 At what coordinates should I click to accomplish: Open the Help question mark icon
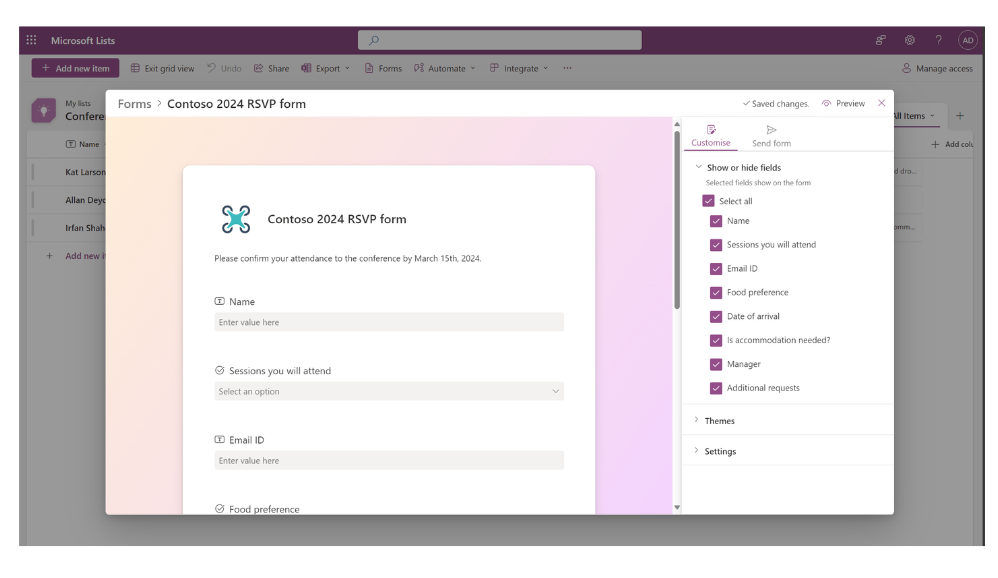[938, 40]
